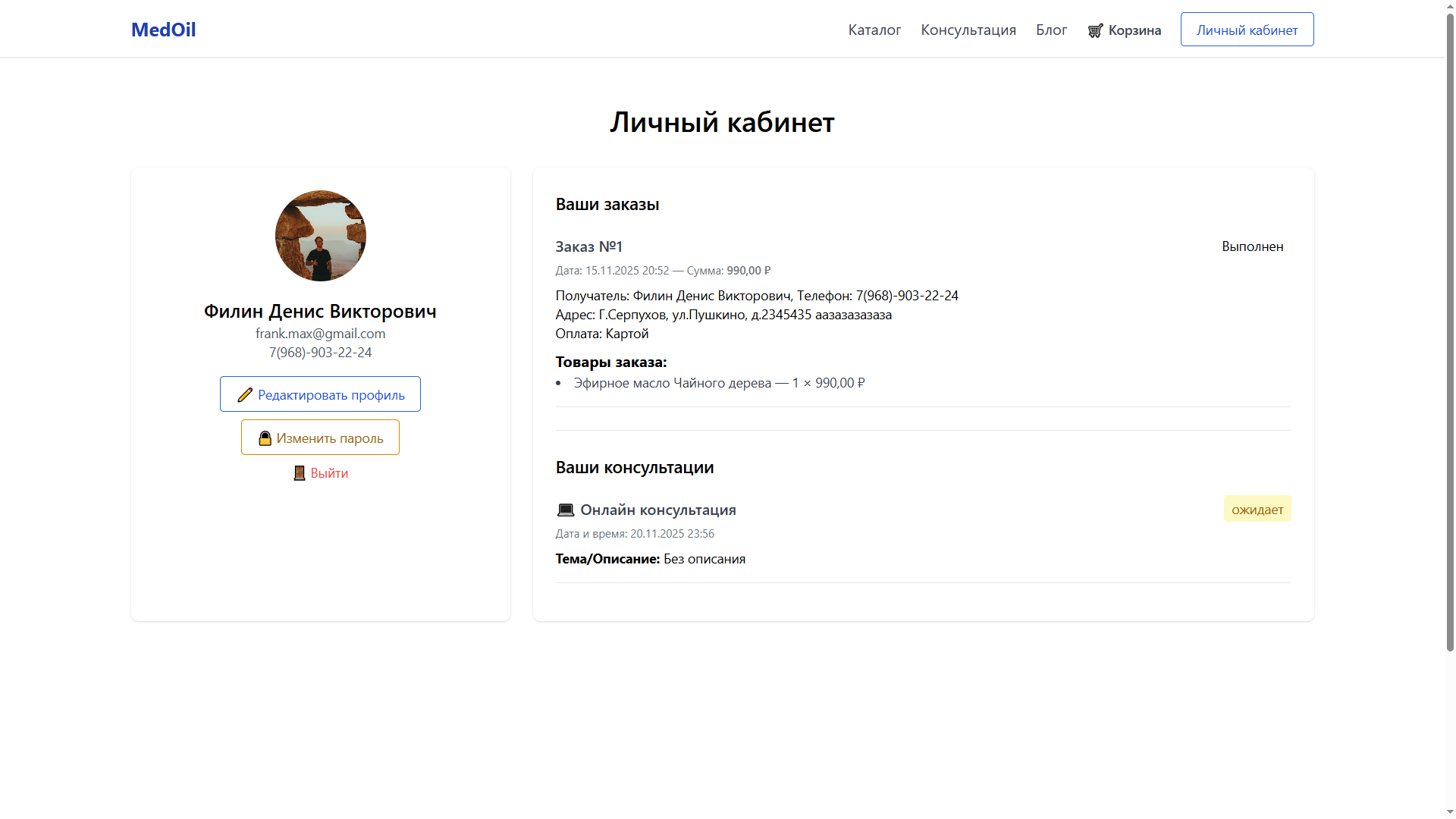Open the Блог section
Viewport: 1456px width, 819px height.
[x=1051, y=30]
